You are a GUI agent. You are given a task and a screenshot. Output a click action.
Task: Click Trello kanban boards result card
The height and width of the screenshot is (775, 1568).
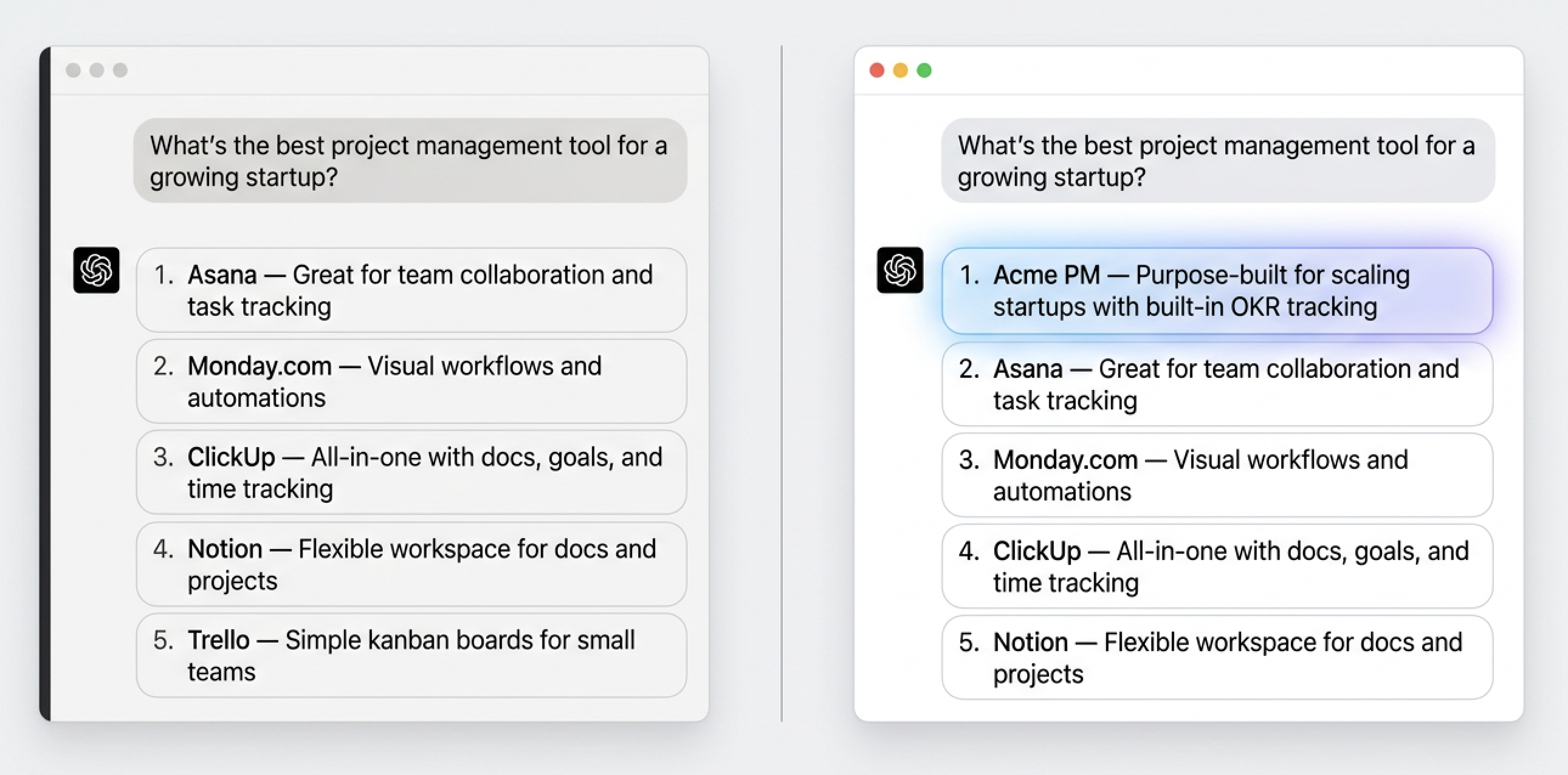click(411, 655)
